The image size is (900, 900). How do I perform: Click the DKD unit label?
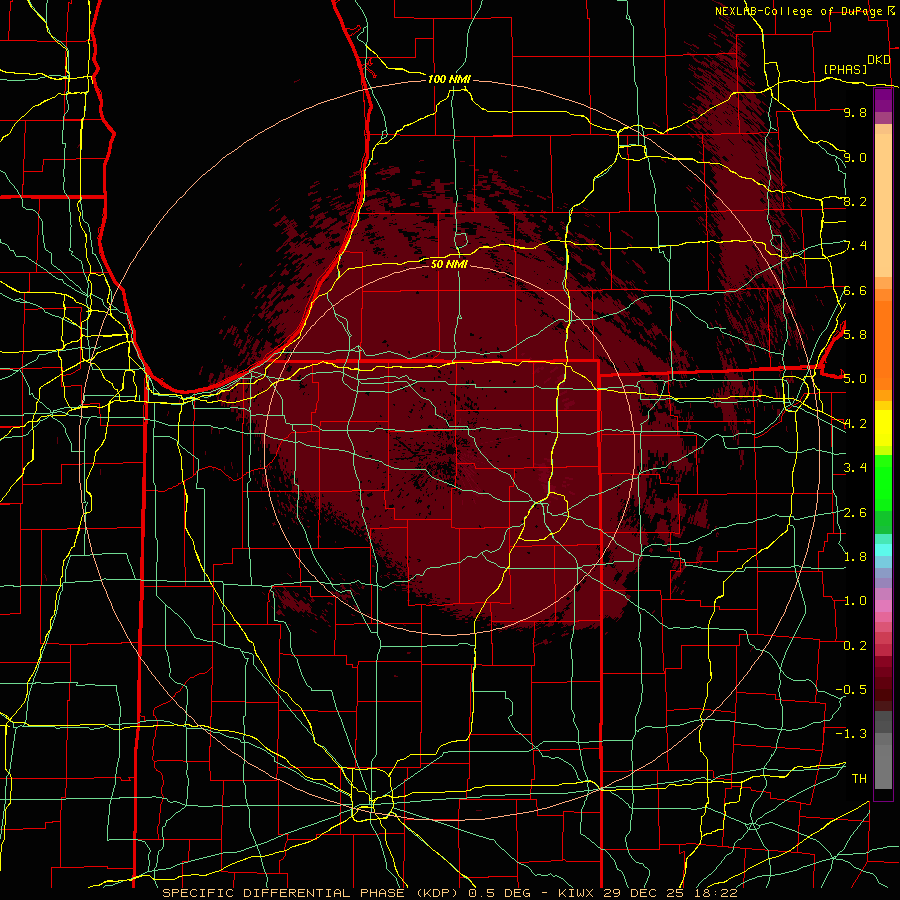click(879, 60)
